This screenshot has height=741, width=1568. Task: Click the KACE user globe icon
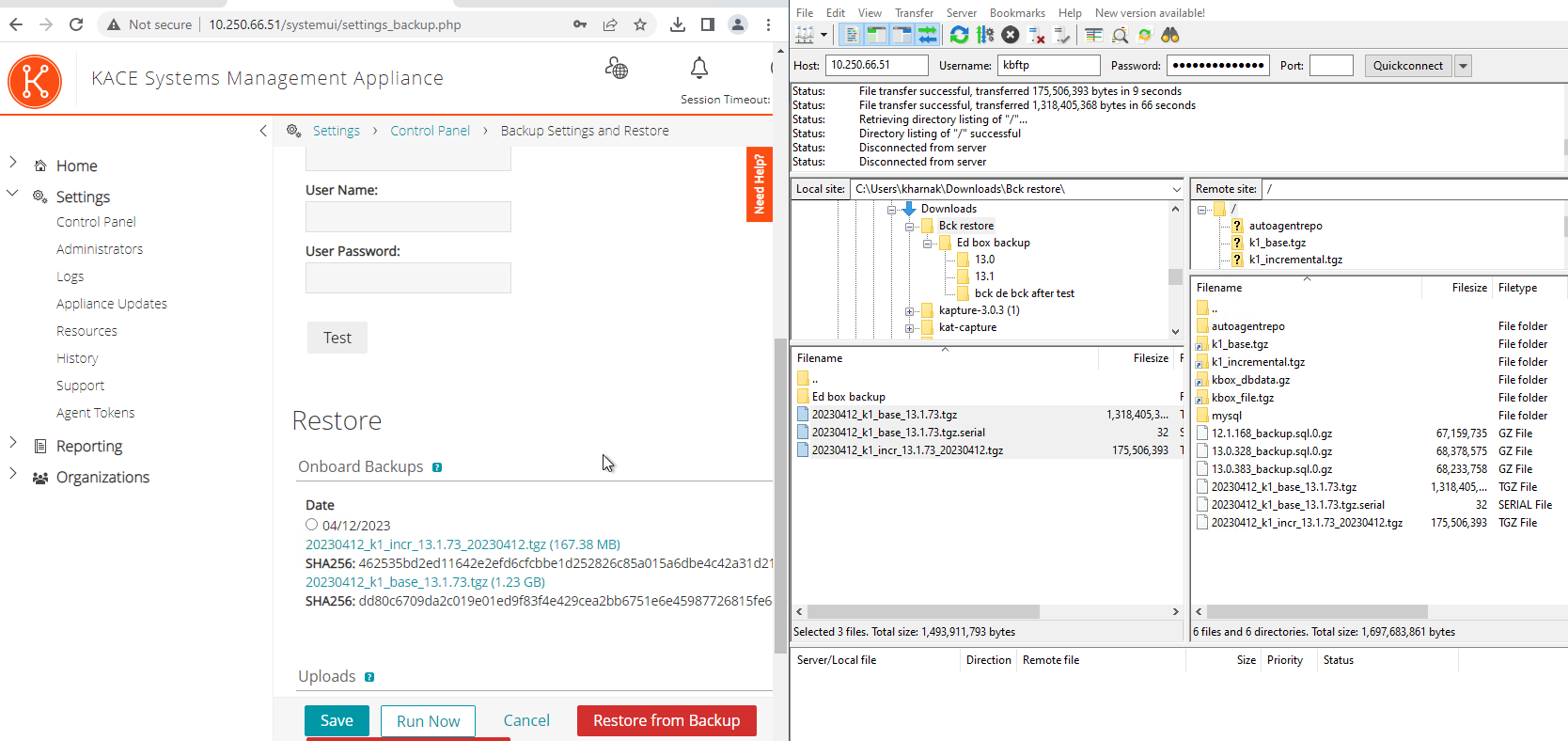pyautogui.click(x=617, y=68)
